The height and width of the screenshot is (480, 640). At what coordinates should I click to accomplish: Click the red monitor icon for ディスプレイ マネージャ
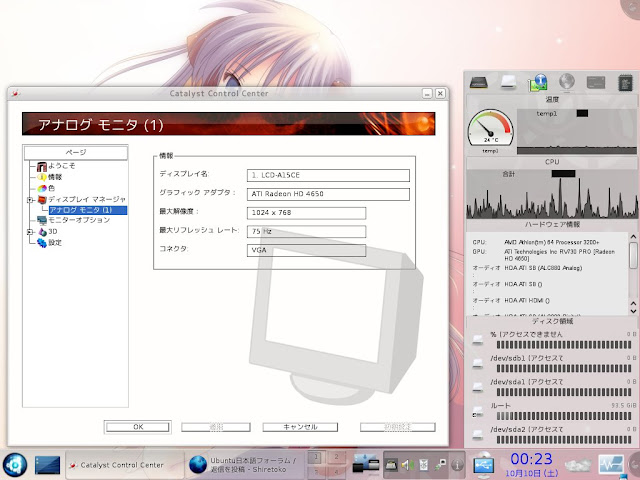(x=42, y=199)
